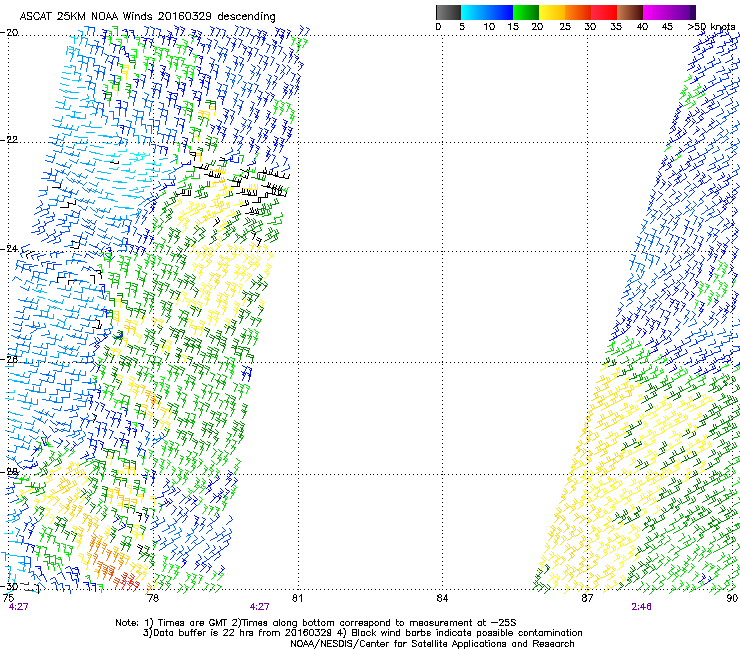Click the -22 latitude axis label
The height and width of the screenshot is (650, 740).
click(x=9, y=139)
